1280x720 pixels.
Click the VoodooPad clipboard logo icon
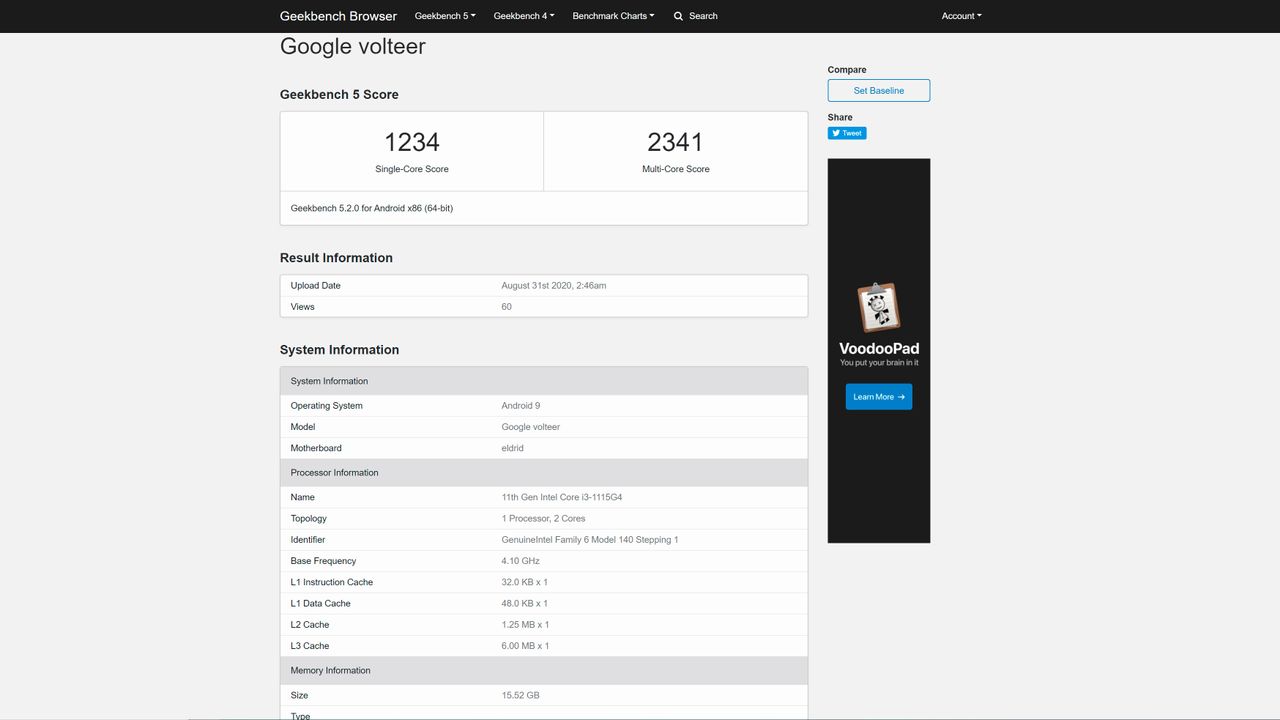[x=879, y=307]
